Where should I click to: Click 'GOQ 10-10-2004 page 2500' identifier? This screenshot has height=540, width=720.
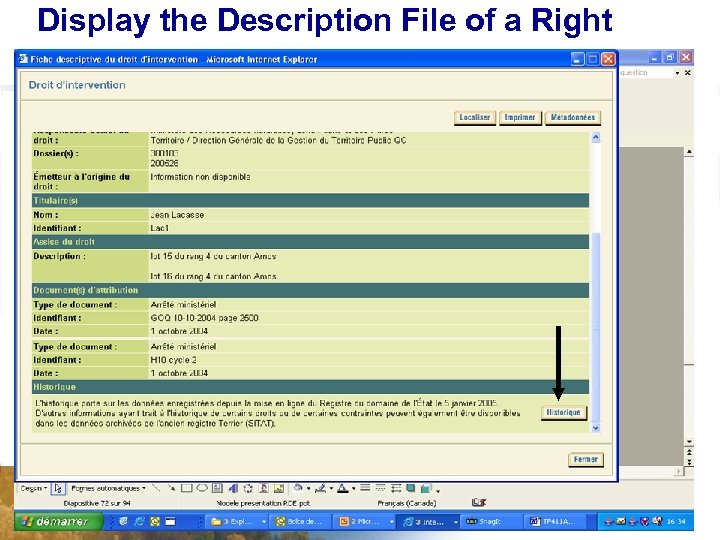click(x=204, y=318)
